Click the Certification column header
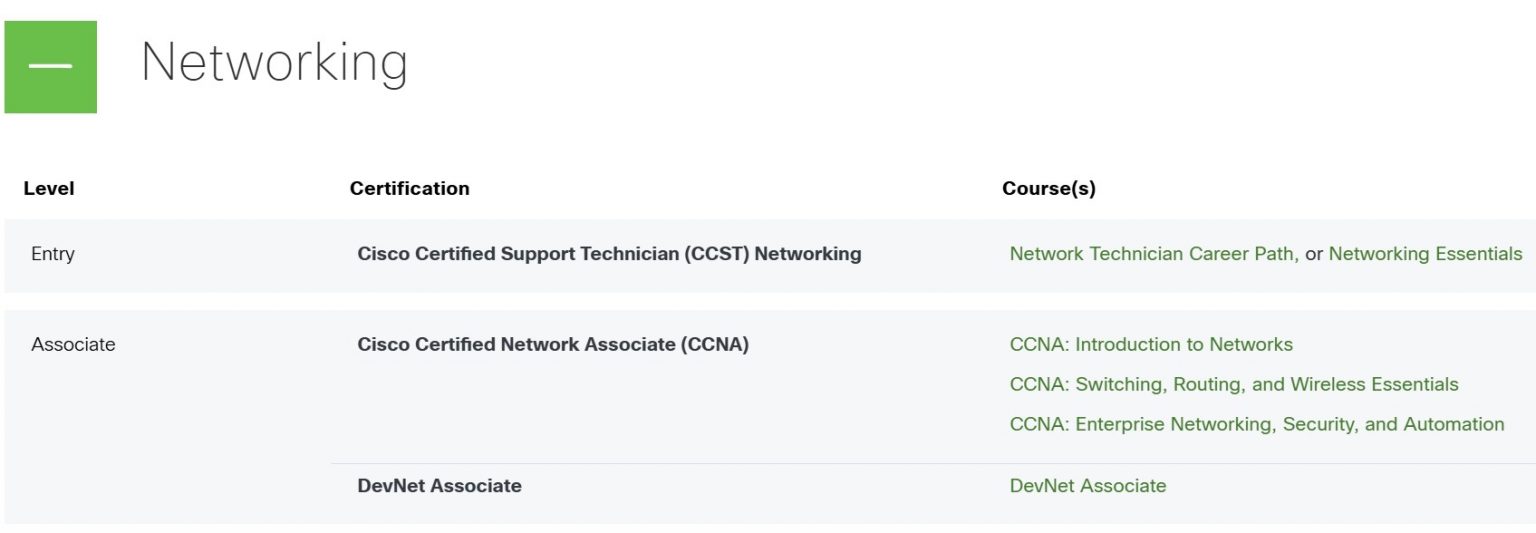 (409, 188)
